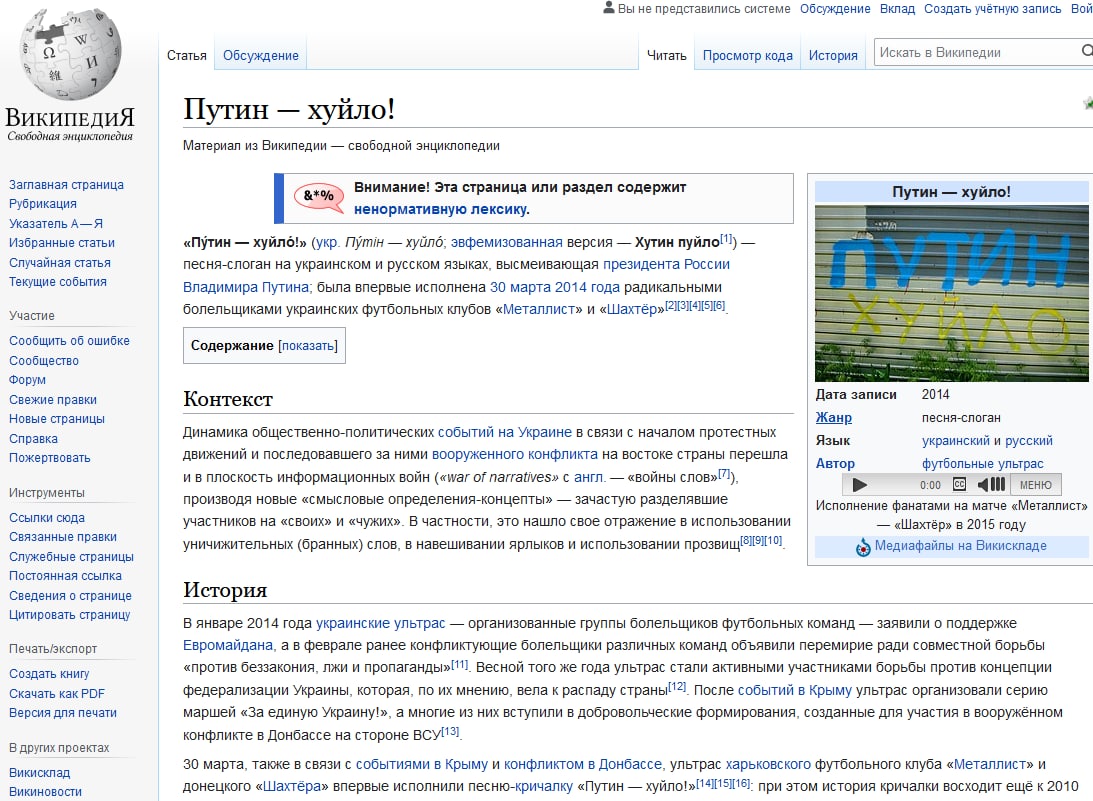Go to Заглавная страница
The image size is (1093, 801).
tap(66, 185)
